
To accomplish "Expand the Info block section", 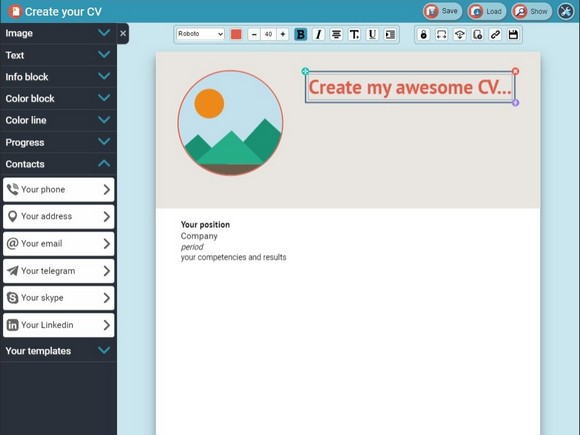I will coord(58,77).
